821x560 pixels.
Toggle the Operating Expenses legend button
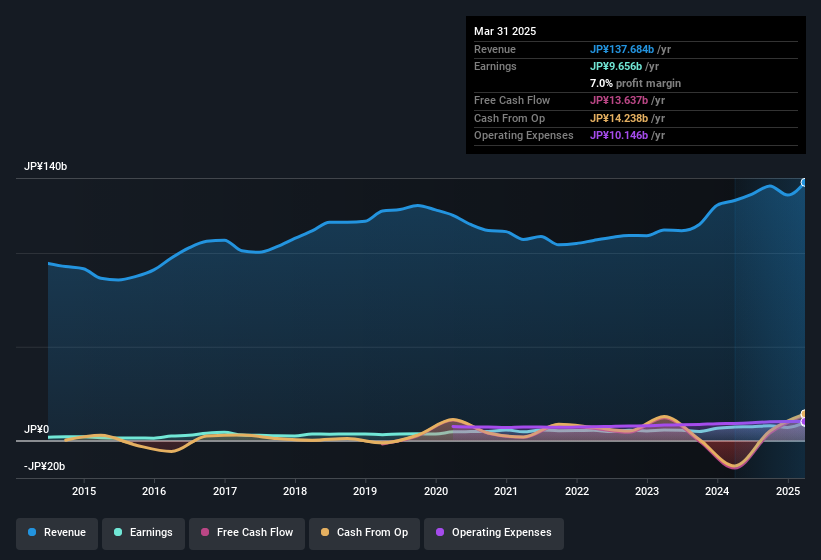tap(494, 533)
